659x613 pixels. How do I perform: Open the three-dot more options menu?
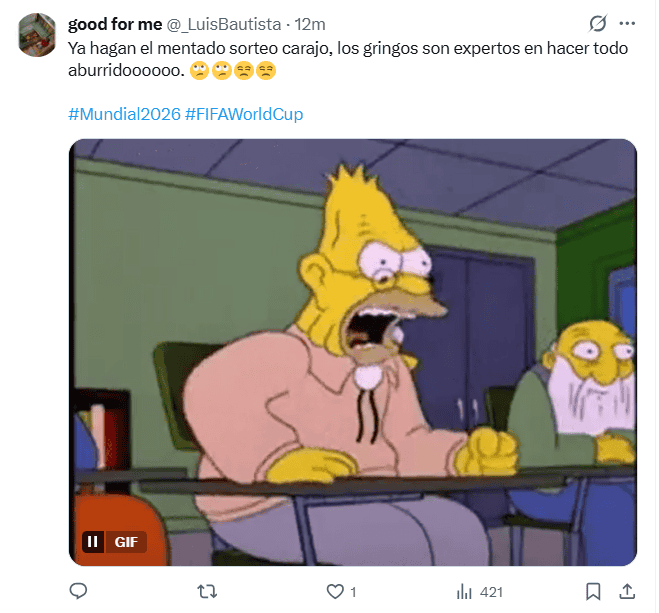click(627, 24)
